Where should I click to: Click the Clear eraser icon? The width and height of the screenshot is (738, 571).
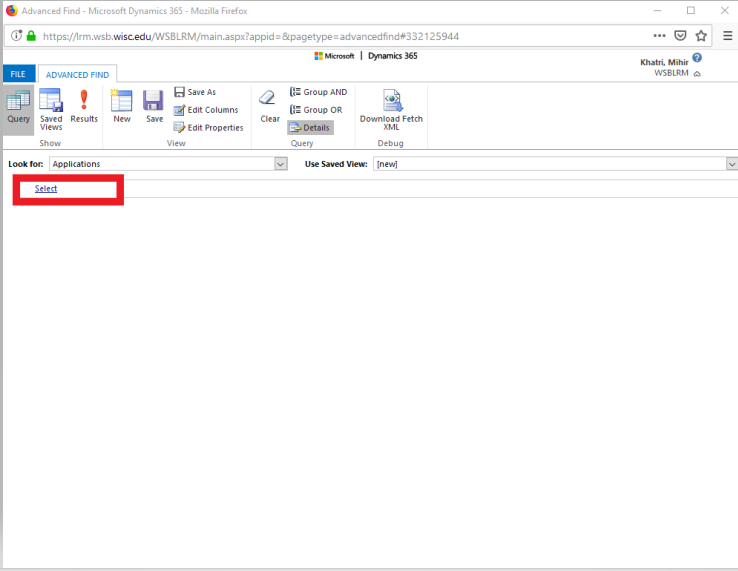tap(269, 106)
